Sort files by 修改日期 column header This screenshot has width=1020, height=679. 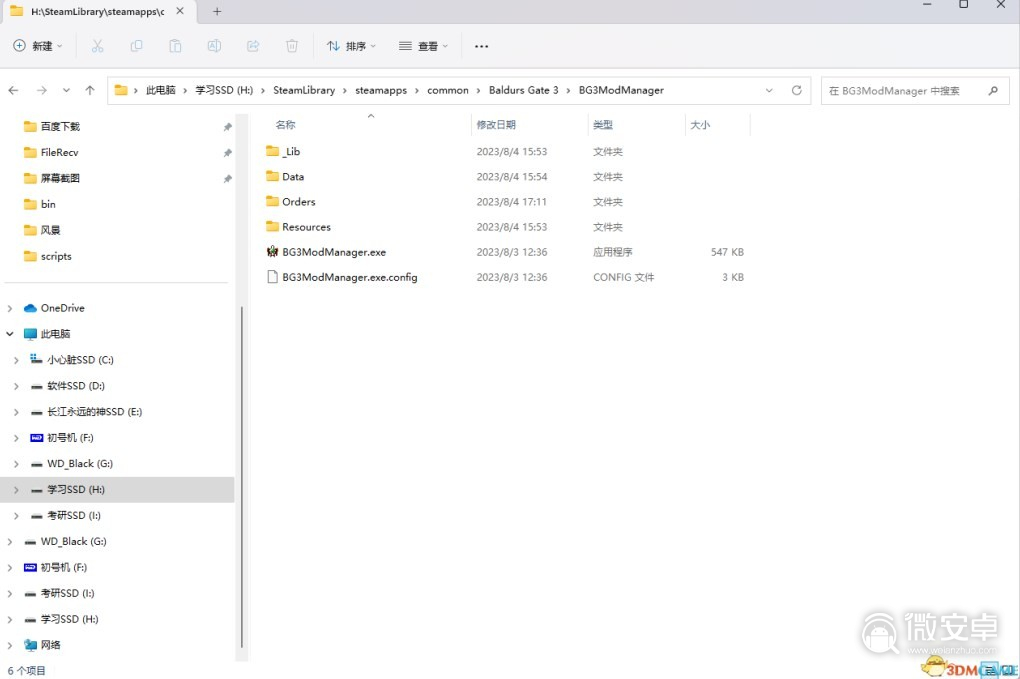tap(497, 125)
